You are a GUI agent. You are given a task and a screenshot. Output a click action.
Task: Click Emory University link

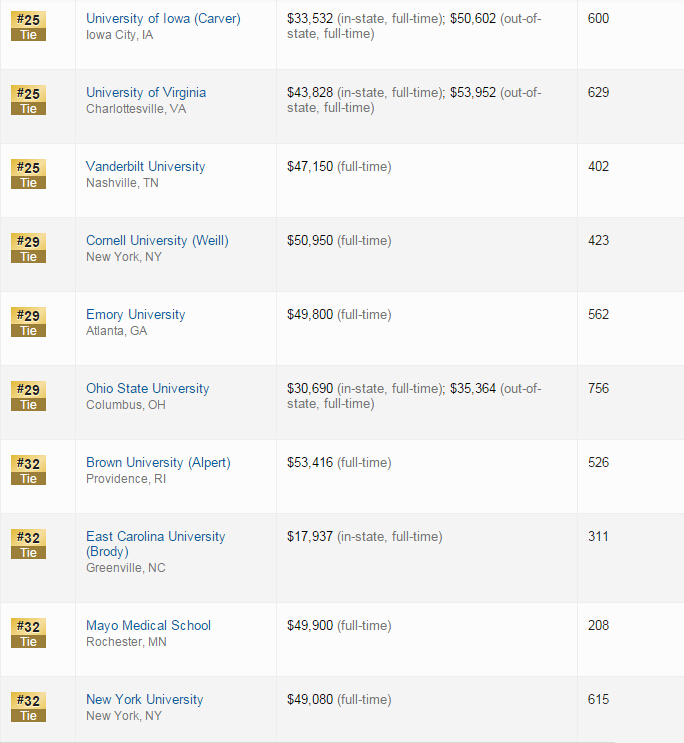tap(135, 314)
